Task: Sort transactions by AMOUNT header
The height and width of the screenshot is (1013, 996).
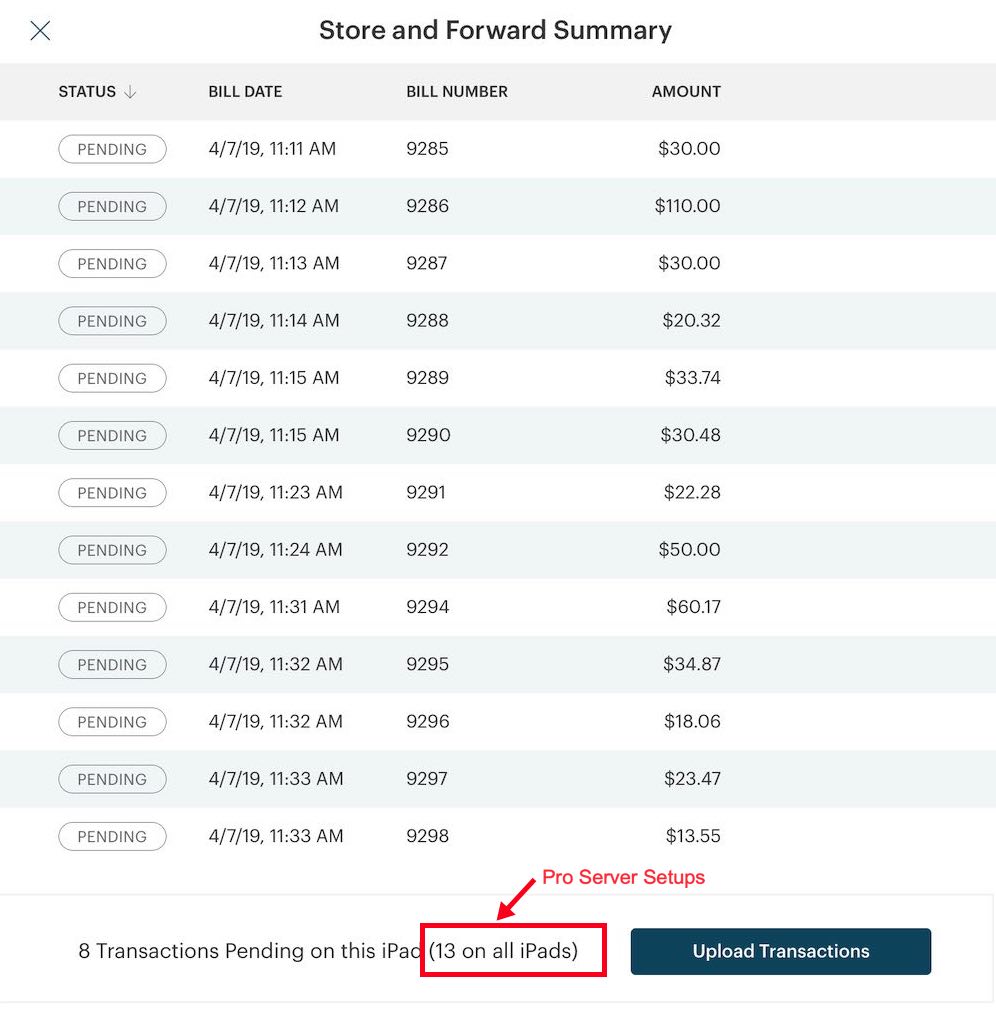Action: (x=685, y=91)
